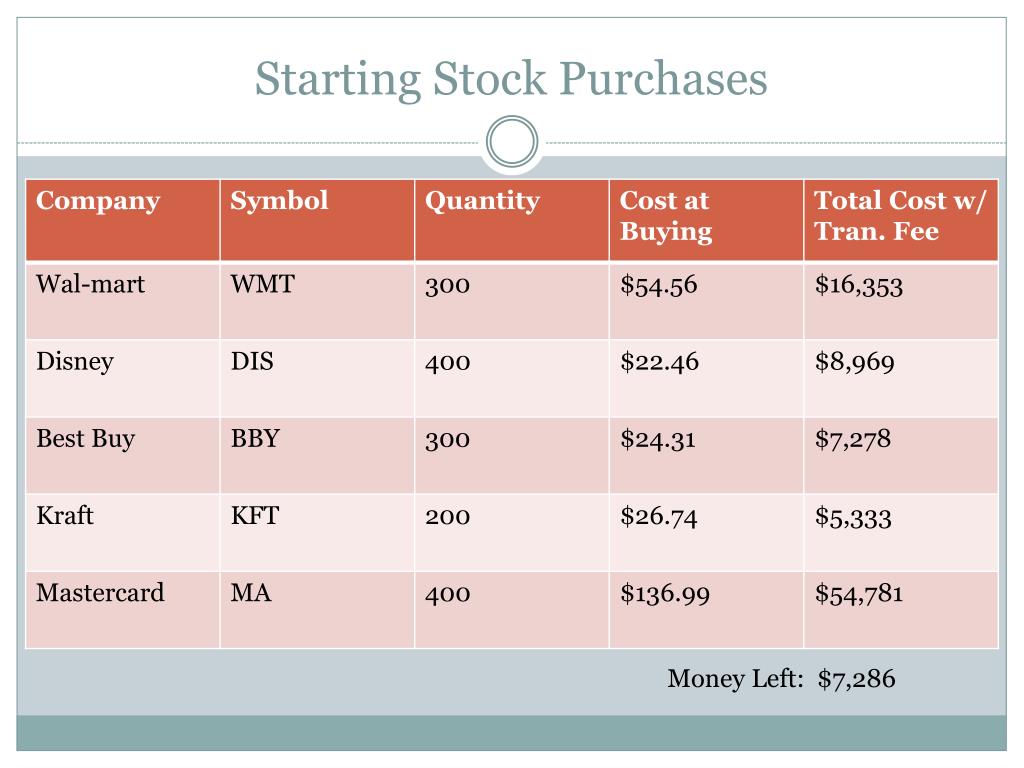The image size is (1024, 768).
Task: Select the Company column header
Action: pos(123,220)
